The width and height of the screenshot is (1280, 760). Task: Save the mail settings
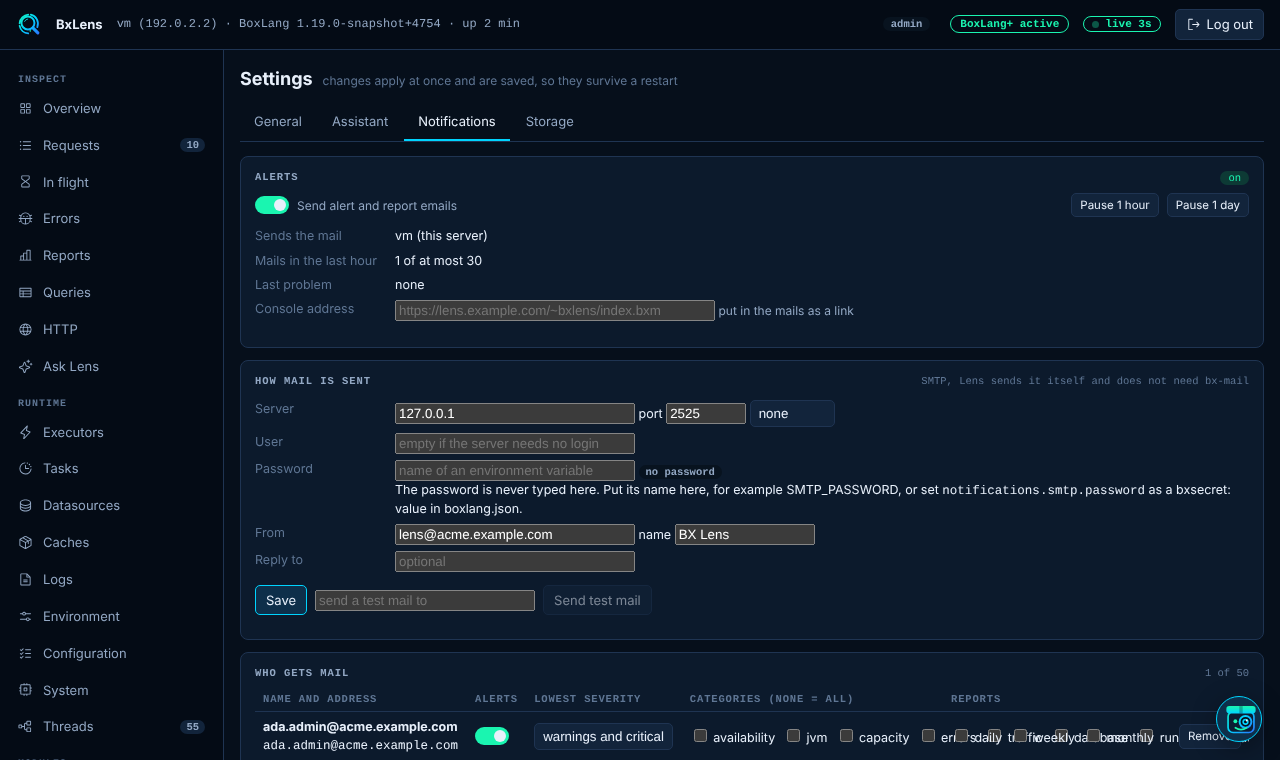tap(281, 600)
